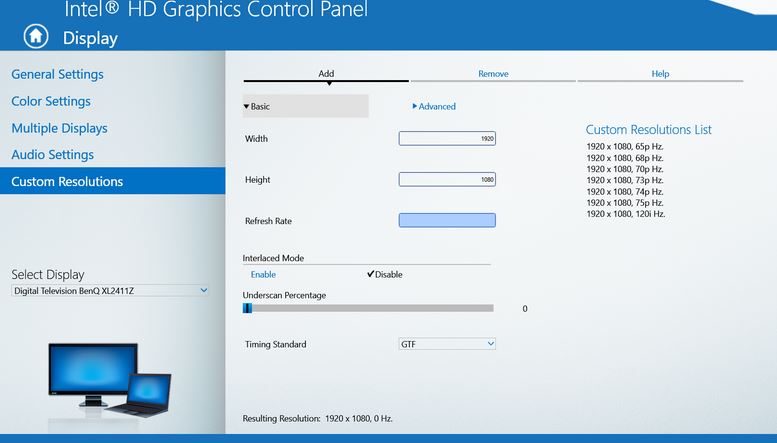
Task: Switch to the Add tab
Action: tap(326, 73)
